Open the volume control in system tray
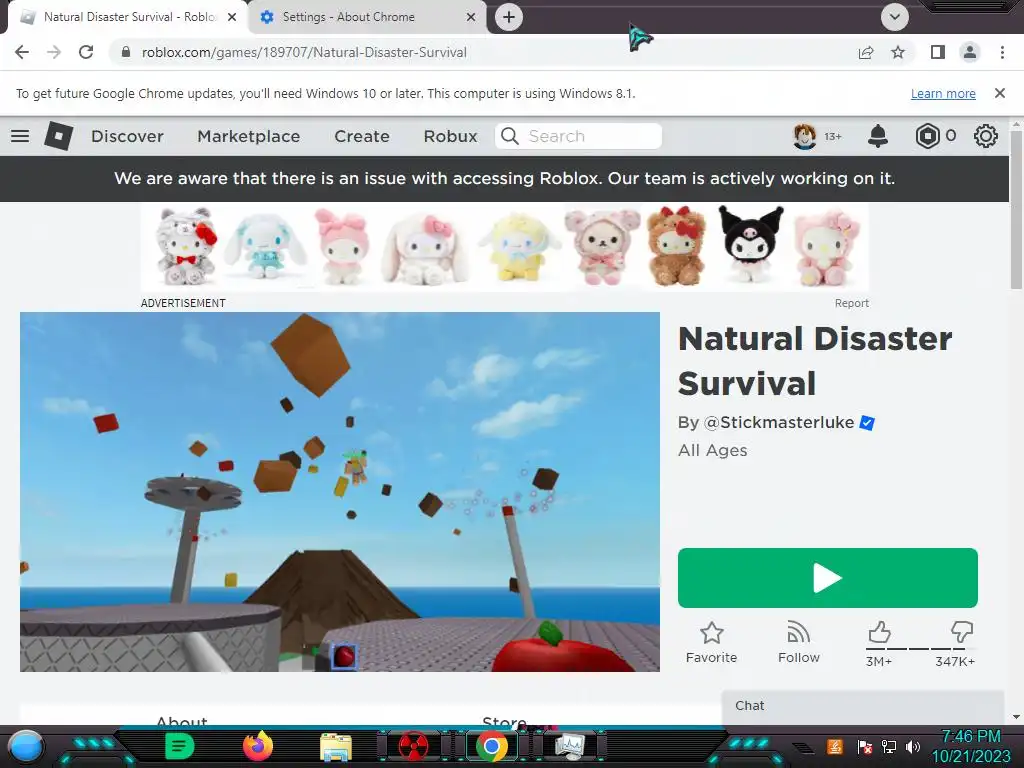The image size is (1024, 768). (912, 746)
